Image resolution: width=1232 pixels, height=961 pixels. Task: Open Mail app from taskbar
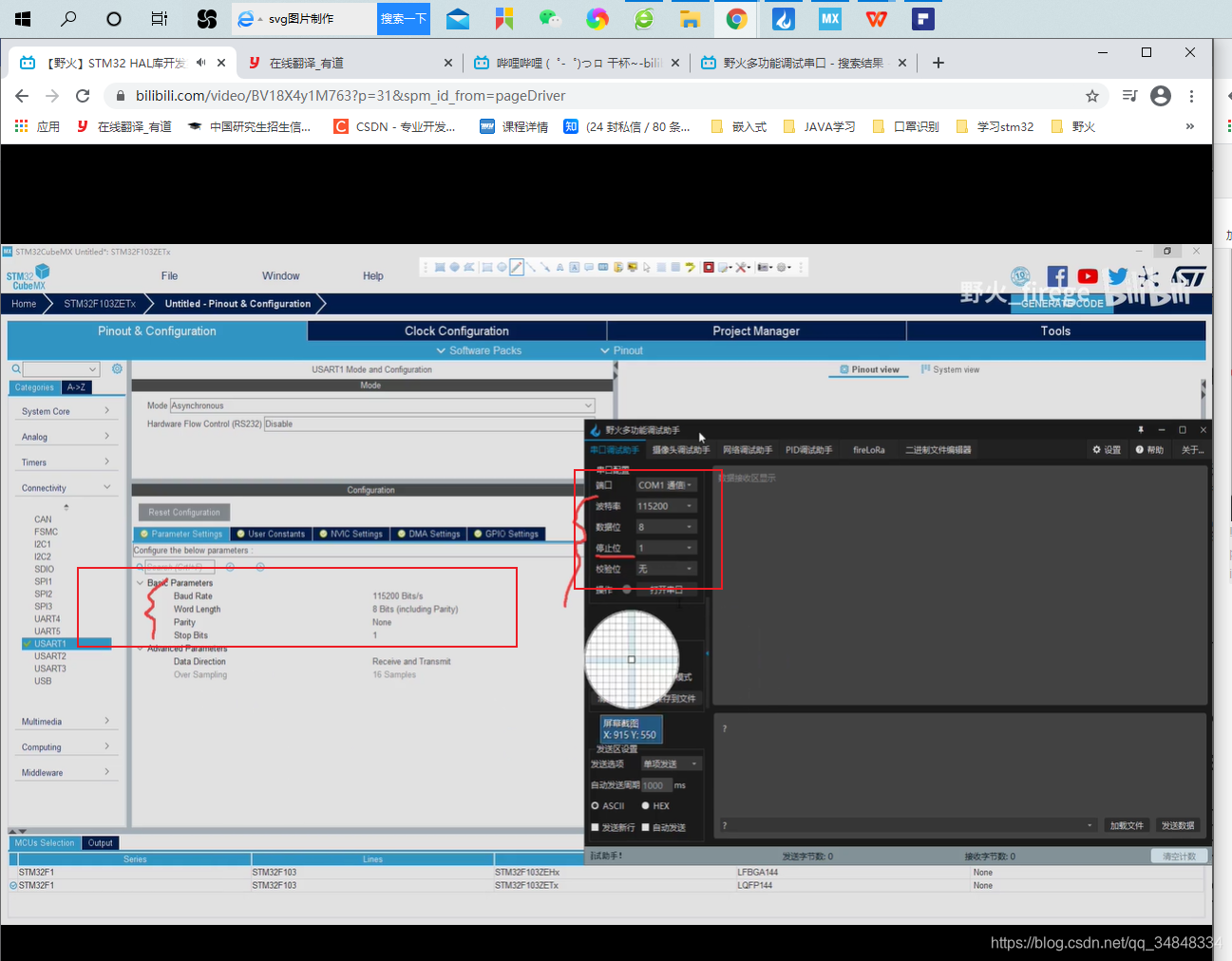458,18
